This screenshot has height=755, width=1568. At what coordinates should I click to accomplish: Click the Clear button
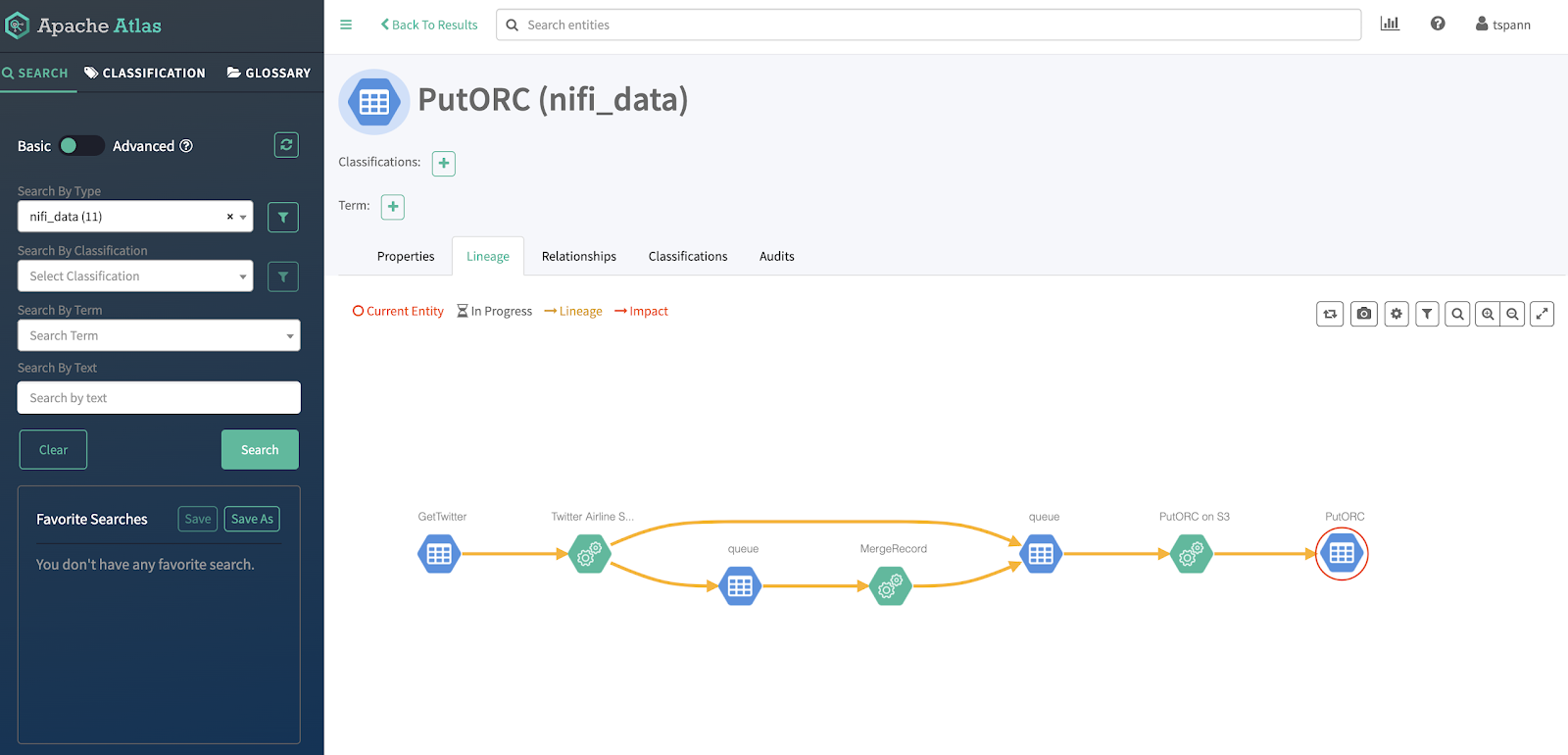point(53,450)
